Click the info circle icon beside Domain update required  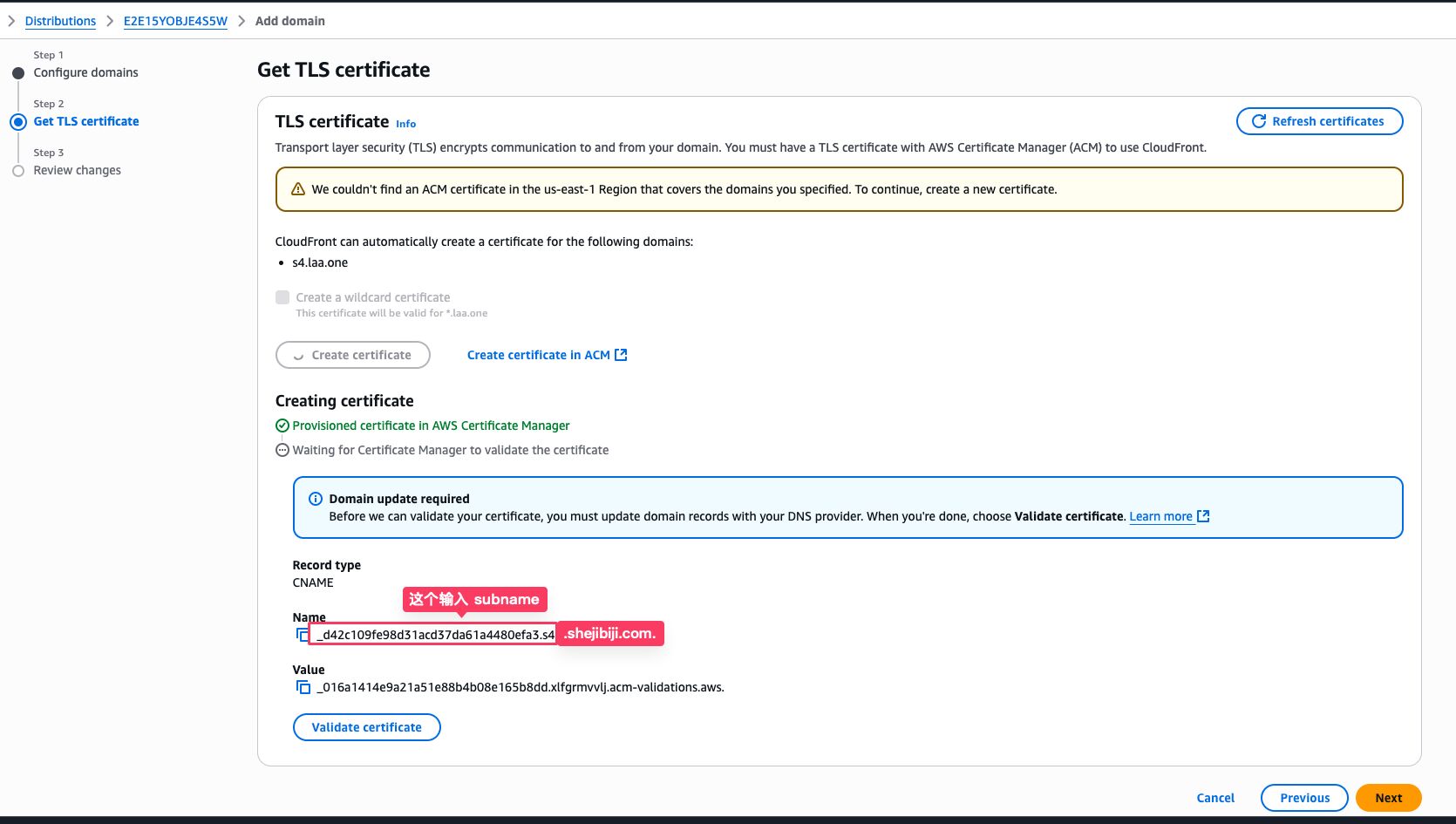point(316,499)
